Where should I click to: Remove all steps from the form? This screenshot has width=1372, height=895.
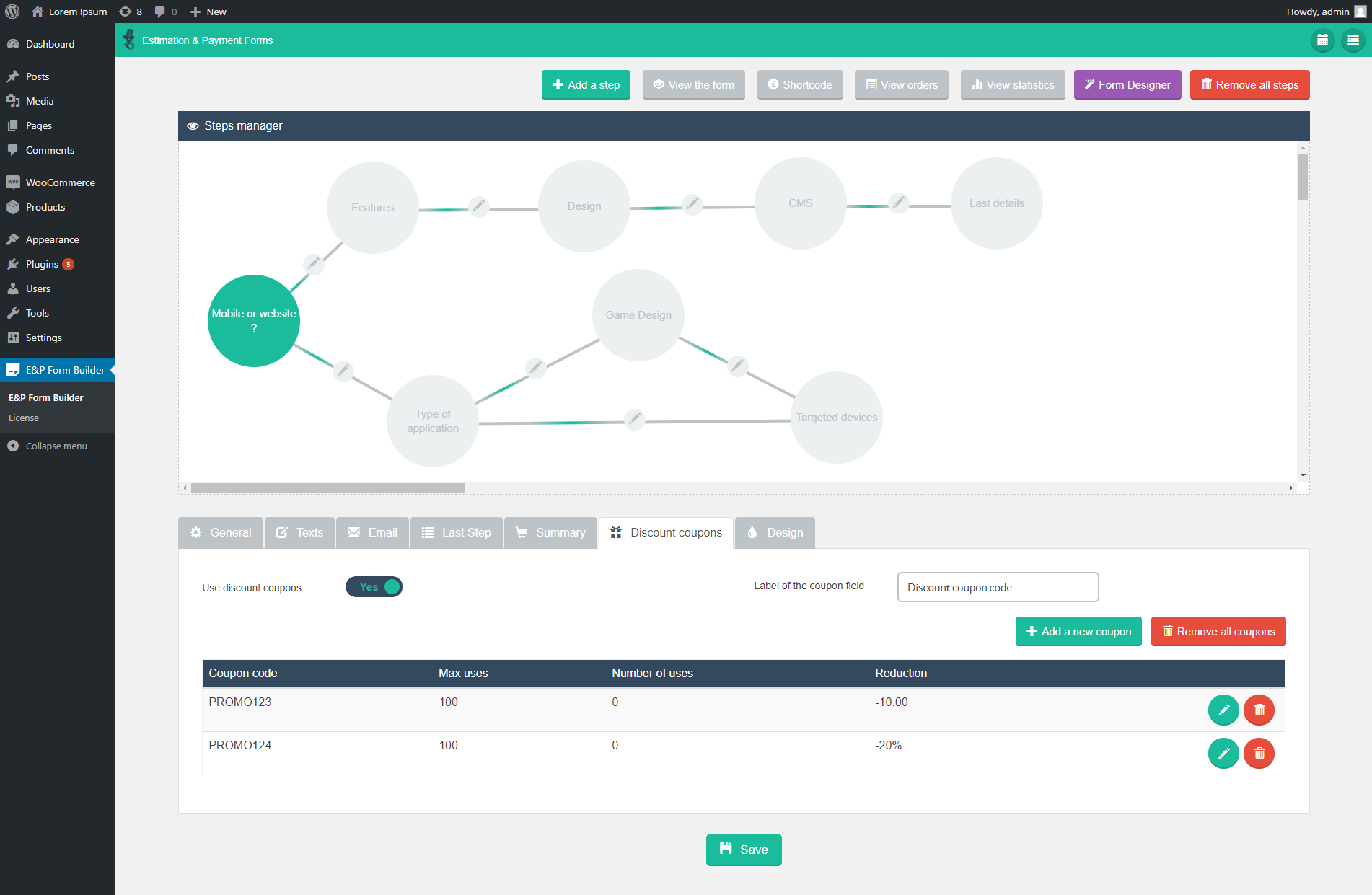click(1249, 84)
